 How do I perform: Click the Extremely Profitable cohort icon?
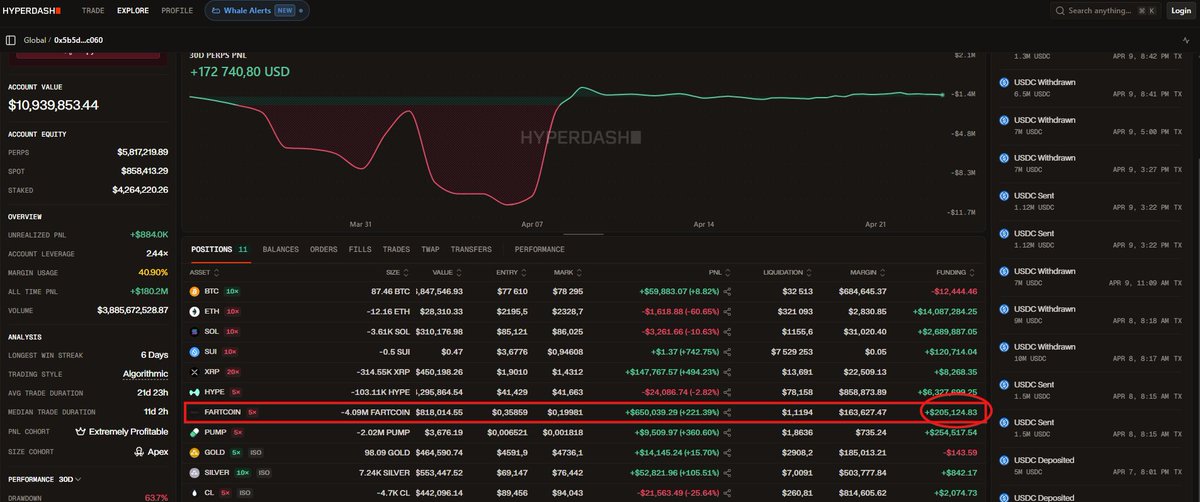coord(80,432)
